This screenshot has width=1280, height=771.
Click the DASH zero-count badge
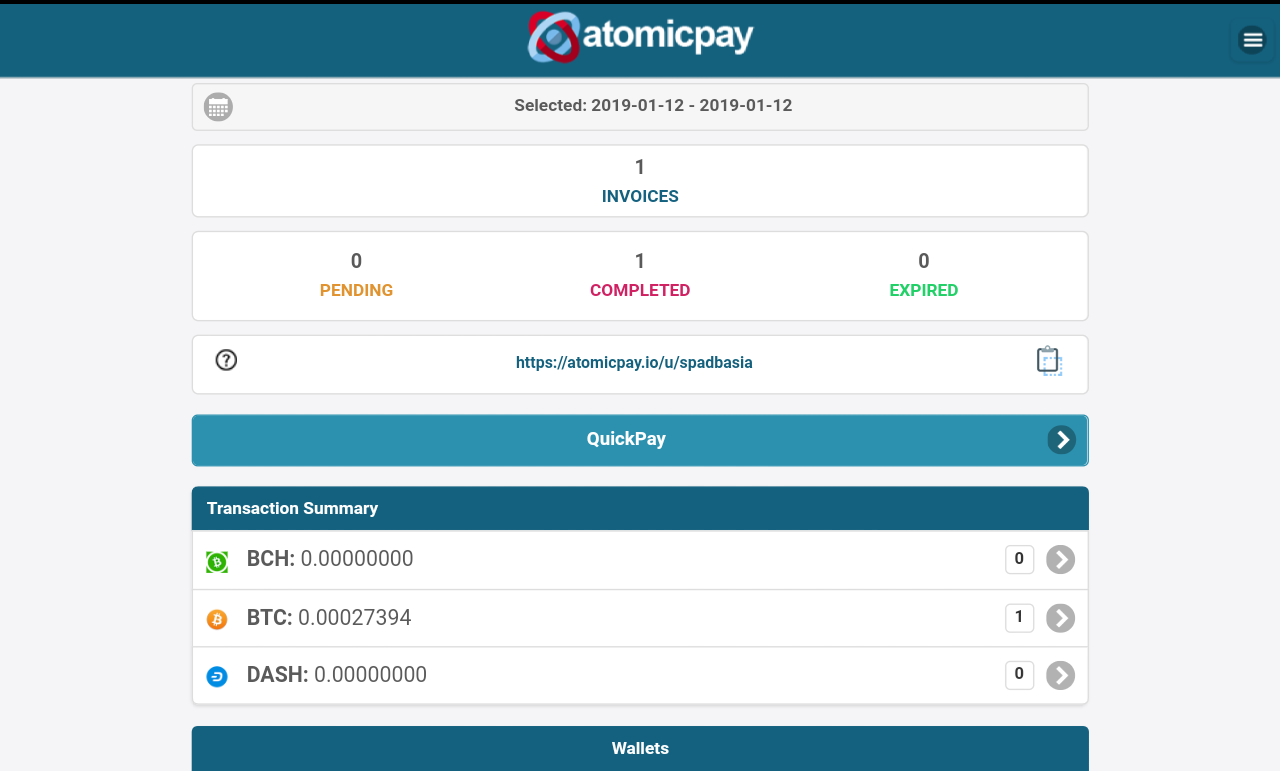[x=1019, y=675]
